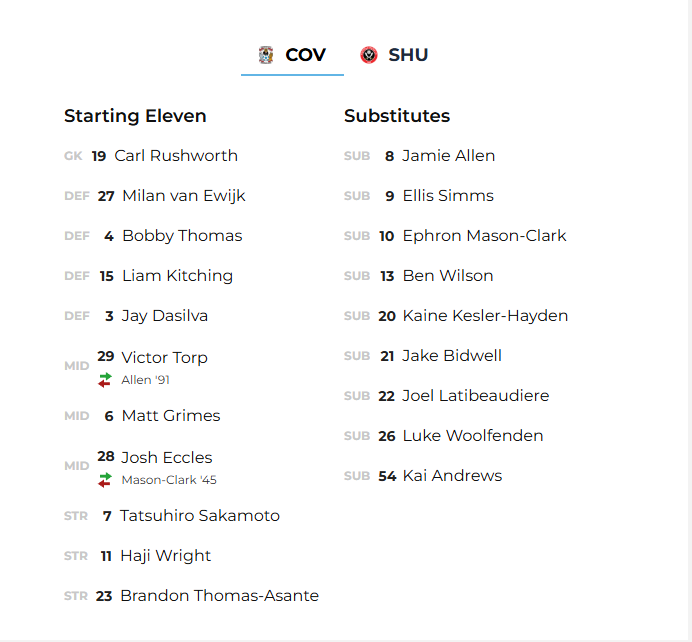Viewport: 692px width, 642px height.
Task: Click the Sheffield United club crest
Action: [369, 55]
